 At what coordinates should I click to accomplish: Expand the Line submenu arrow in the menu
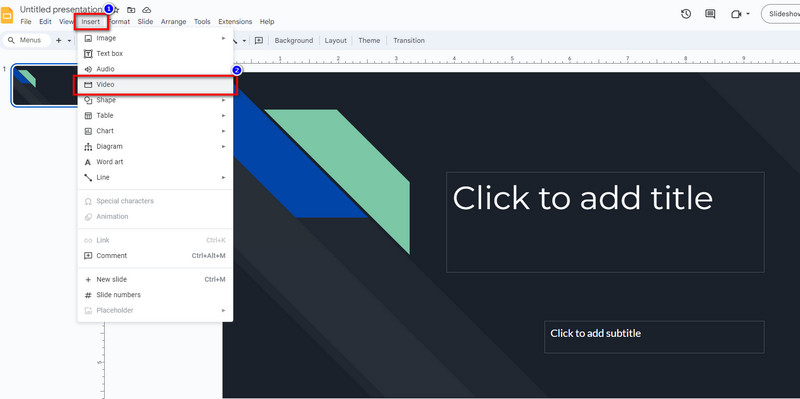(223, 178)
